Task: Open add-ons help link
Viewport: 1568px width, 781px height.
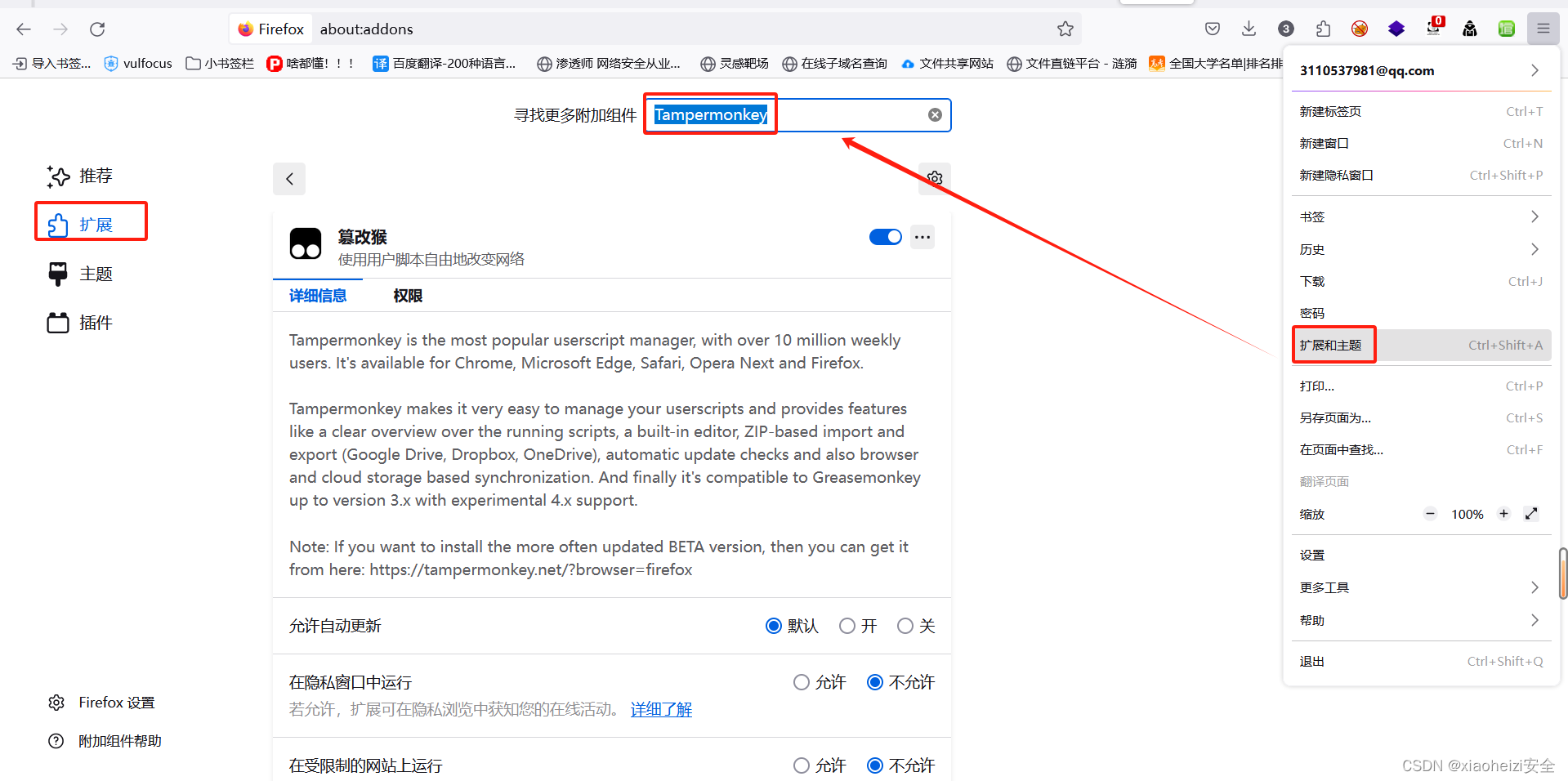Action: (105, 741)
